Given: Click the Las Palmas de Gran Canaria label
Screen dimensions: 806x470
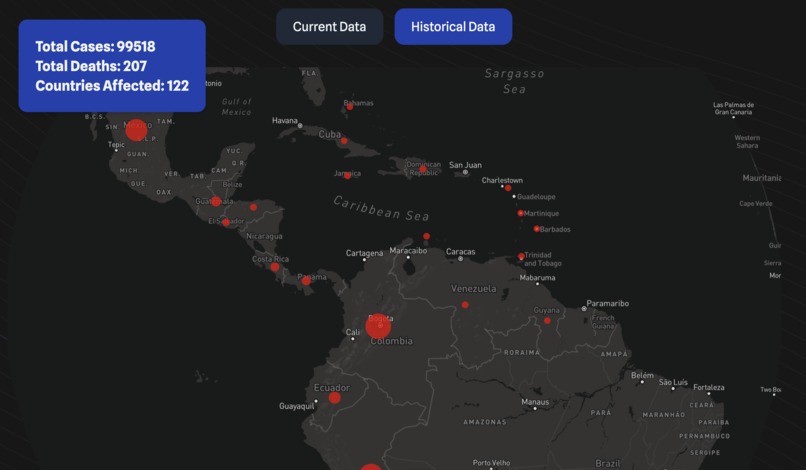Looking at the screenshot, I should click(734, 109).
